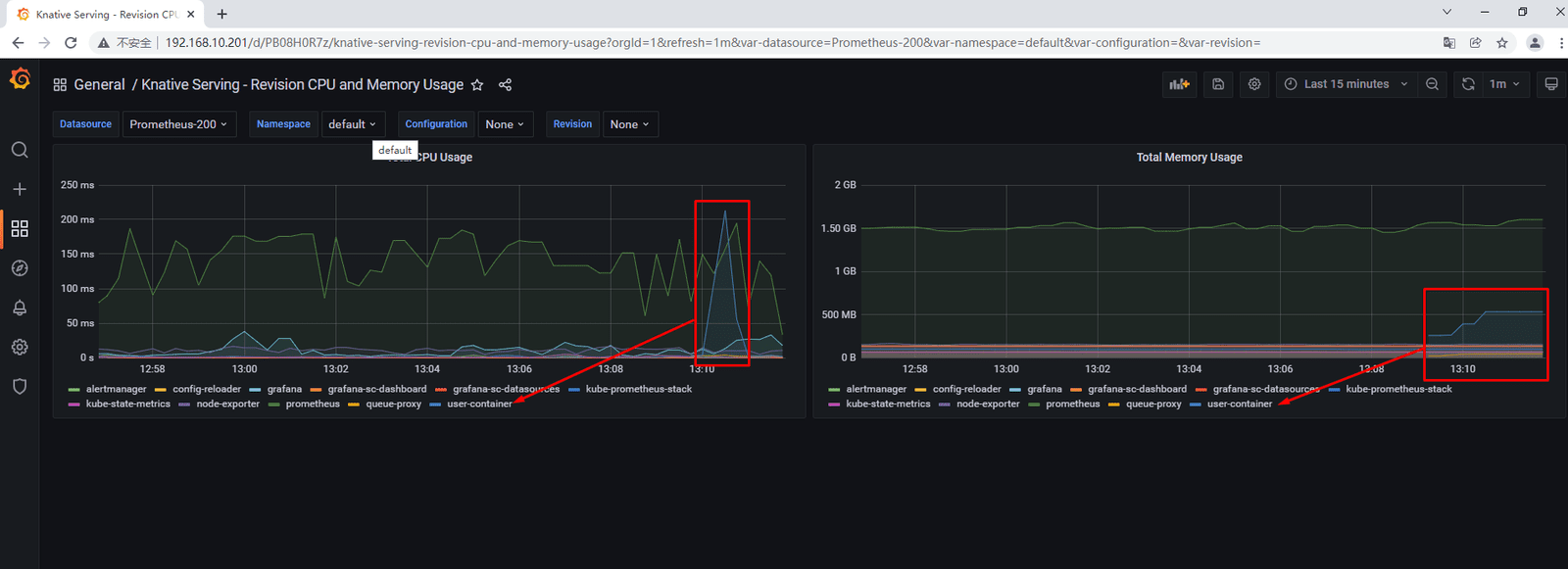Bookmark this page with the star icon

pyautogui.click(x=1502, y=43)
